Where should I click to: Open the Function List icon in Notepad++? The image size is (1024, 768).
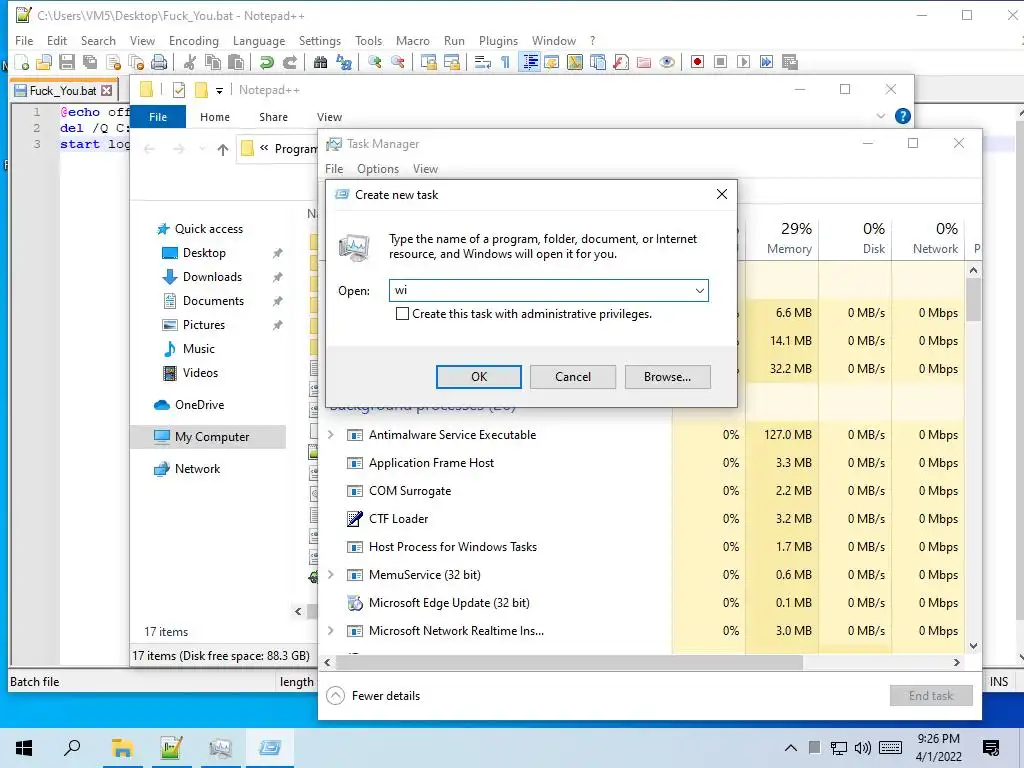coord(621,62)
